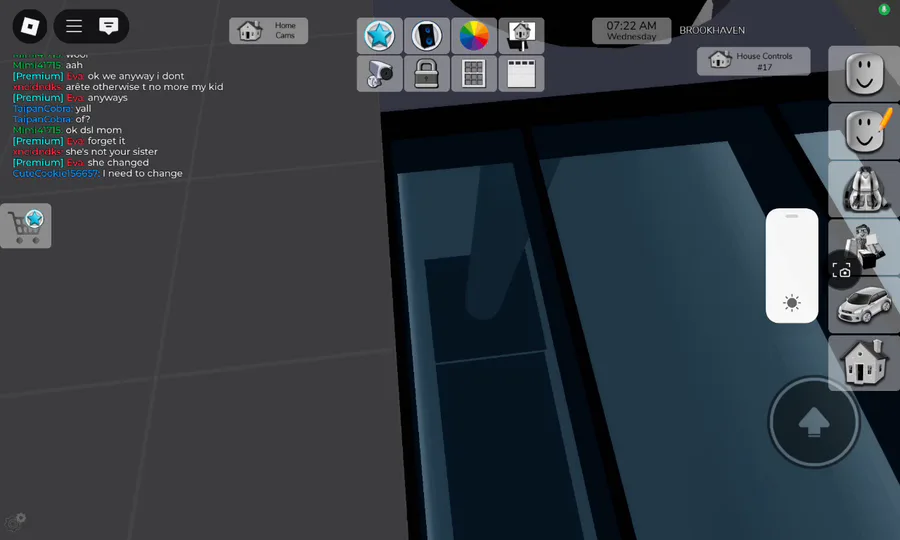
Task: Adjust the brightness slider
Action: 792,266
